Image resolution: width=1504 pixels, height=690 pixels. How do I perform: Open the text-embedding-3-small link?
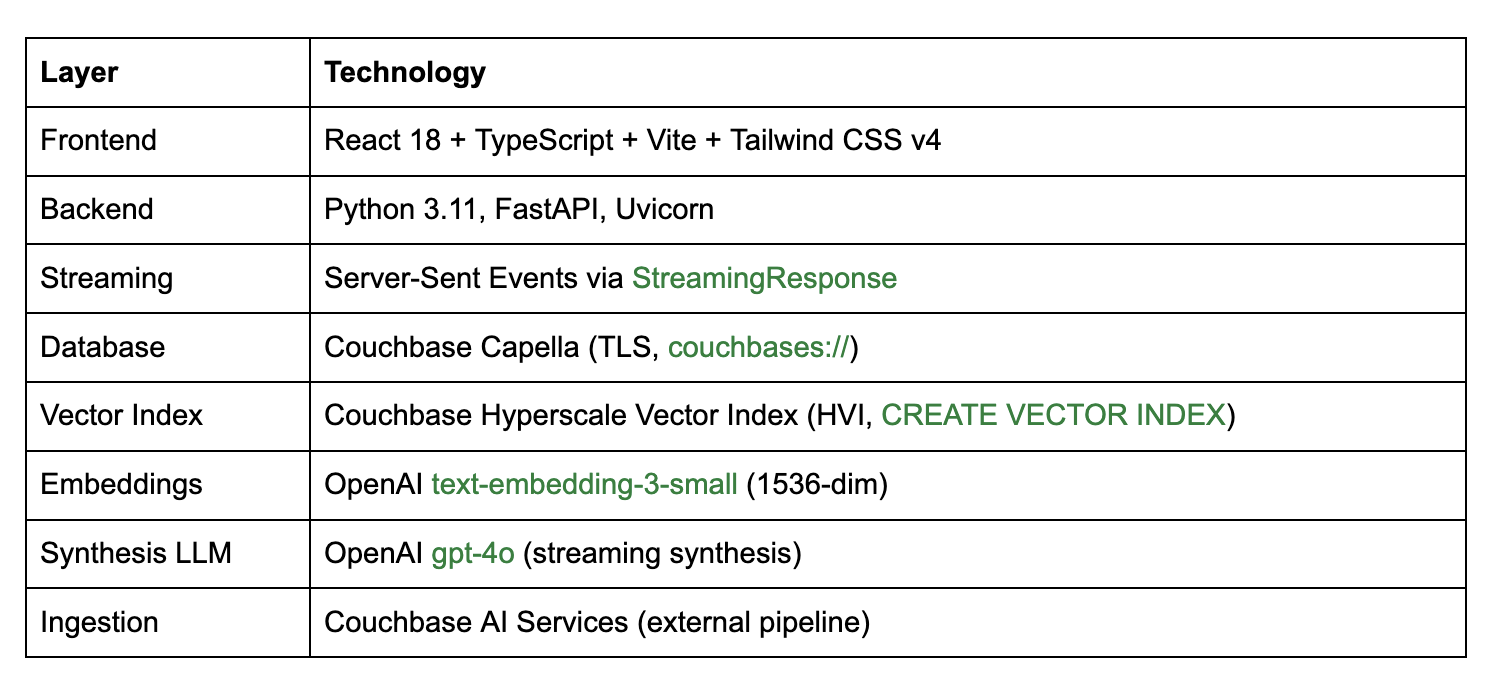pyautogui.click(x=584, y=484)
